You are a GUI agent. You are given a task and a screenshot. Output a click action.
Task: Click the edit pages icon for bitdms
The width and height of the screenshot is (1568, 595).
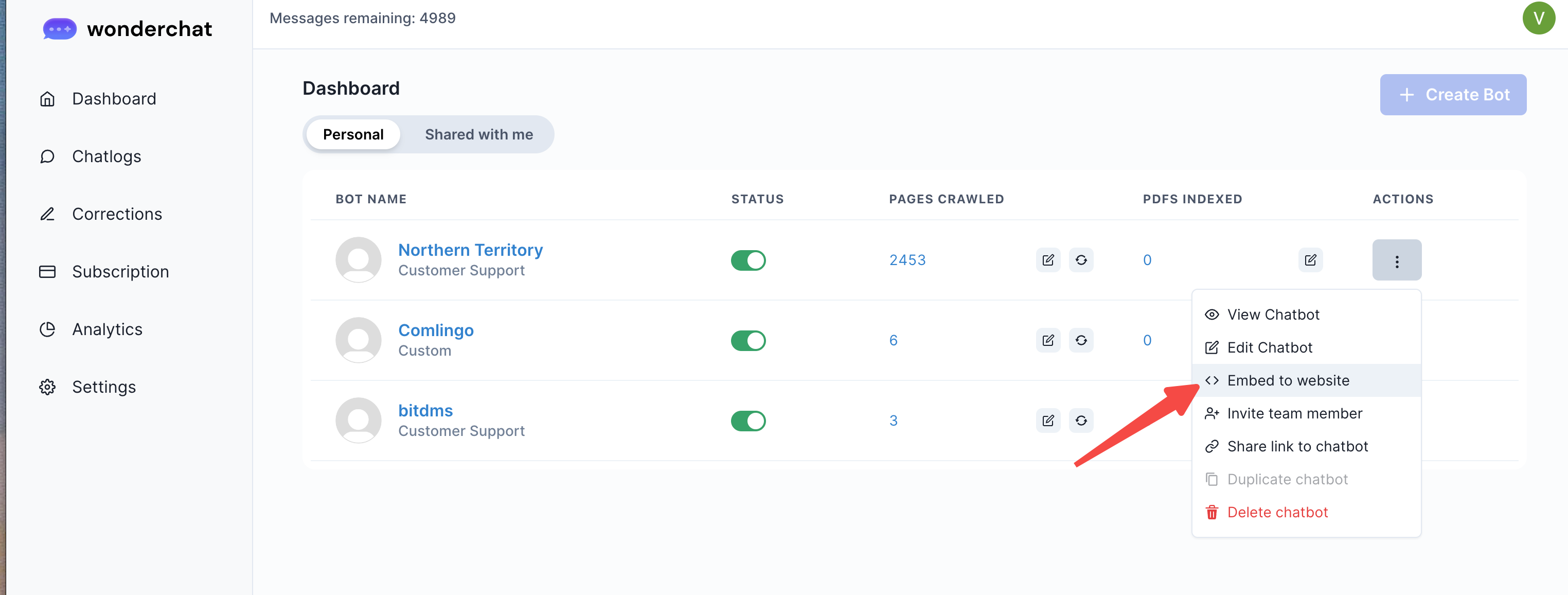click(x=1047, y=421)
